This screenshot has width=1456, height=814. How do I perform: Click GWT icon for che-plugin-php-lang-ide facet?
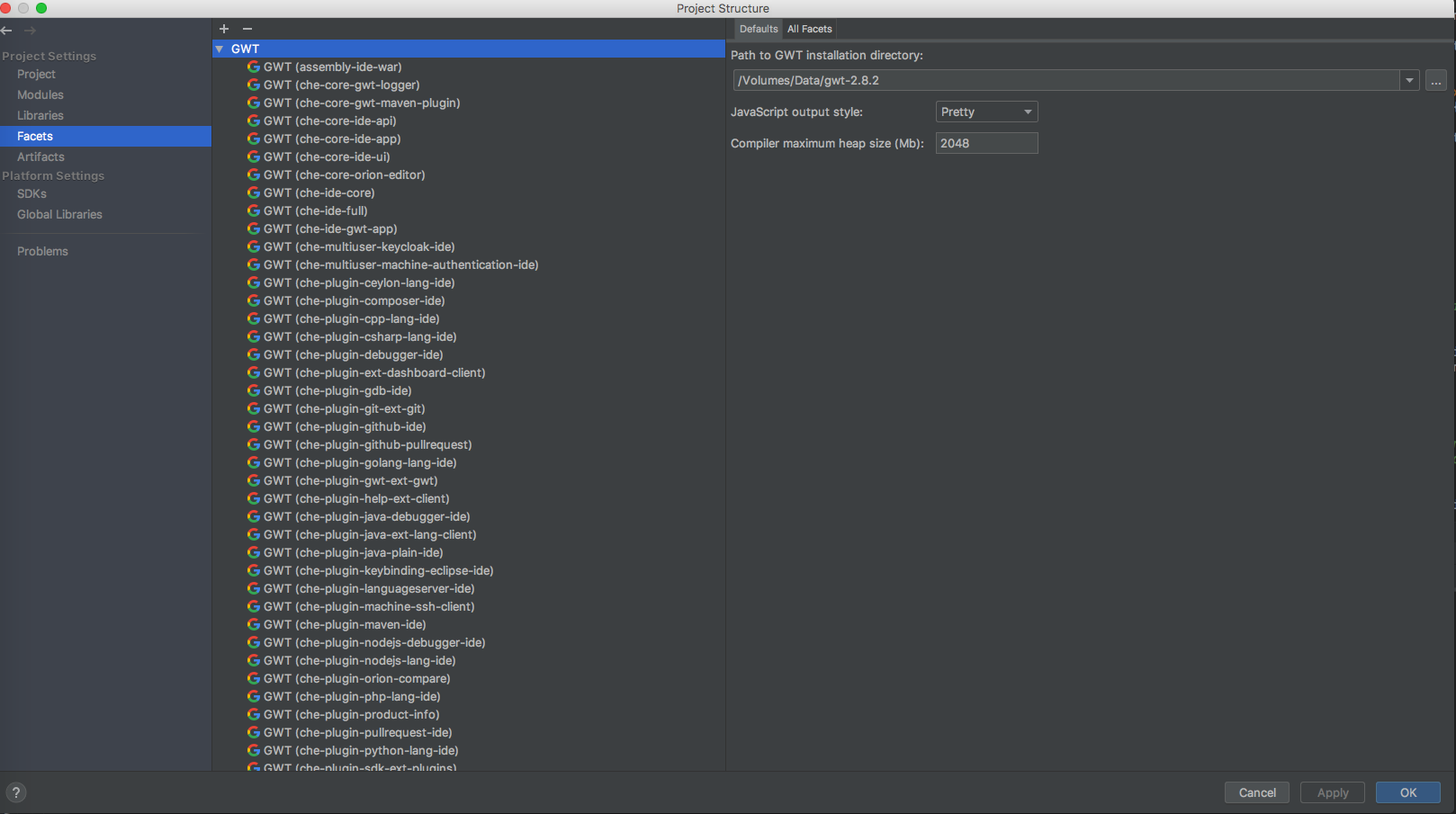pos(254,696)
